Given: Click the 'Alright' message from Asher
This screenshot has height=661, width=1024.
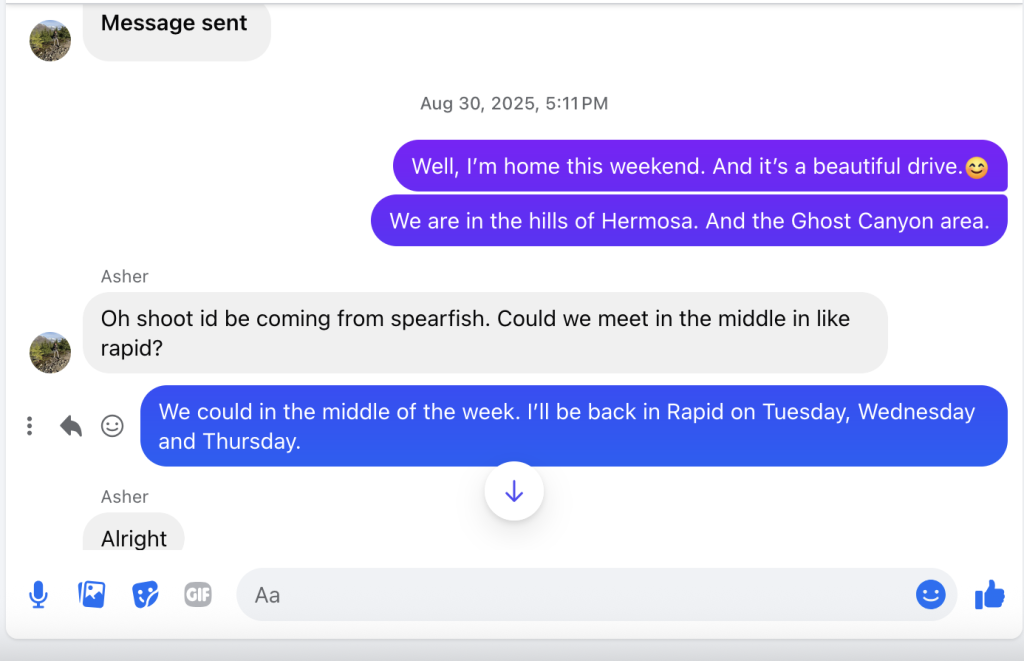Looking at the screenshot, I should [134, 537].
